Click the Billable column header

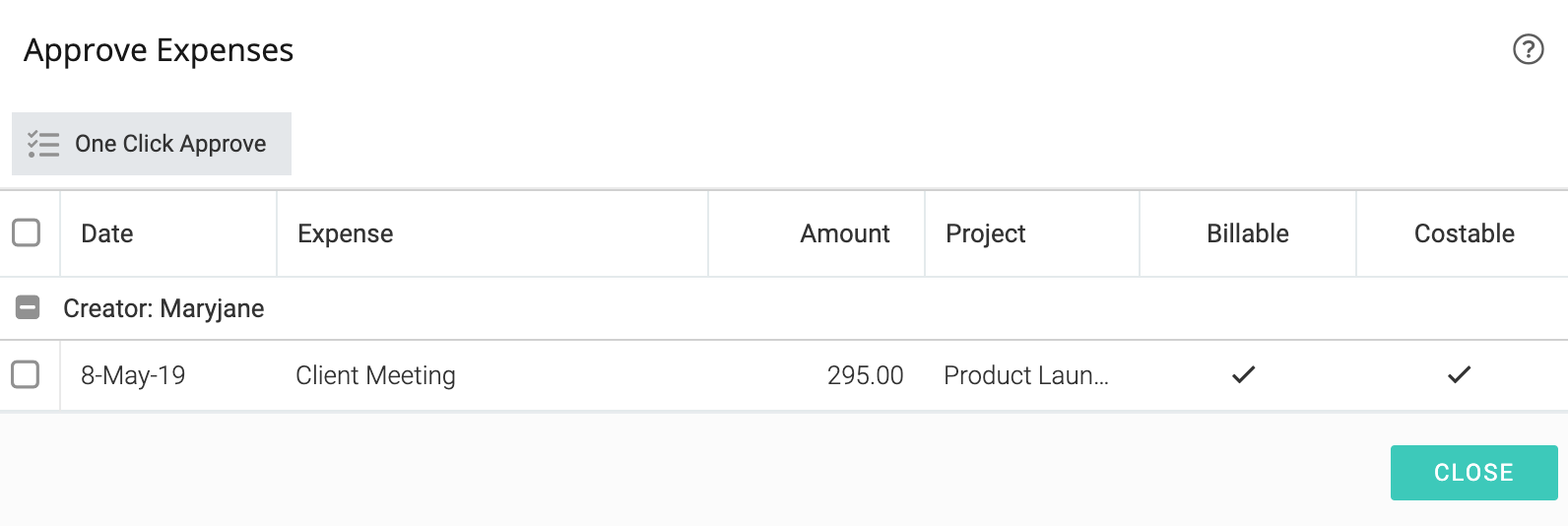(1248, 233)
